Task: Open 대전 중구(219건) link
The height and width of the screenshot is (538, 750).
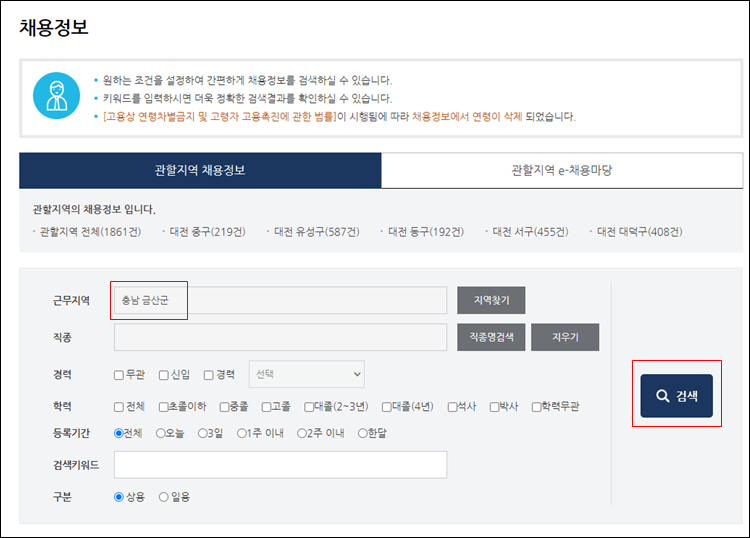Action: click(x=208, y=232)
